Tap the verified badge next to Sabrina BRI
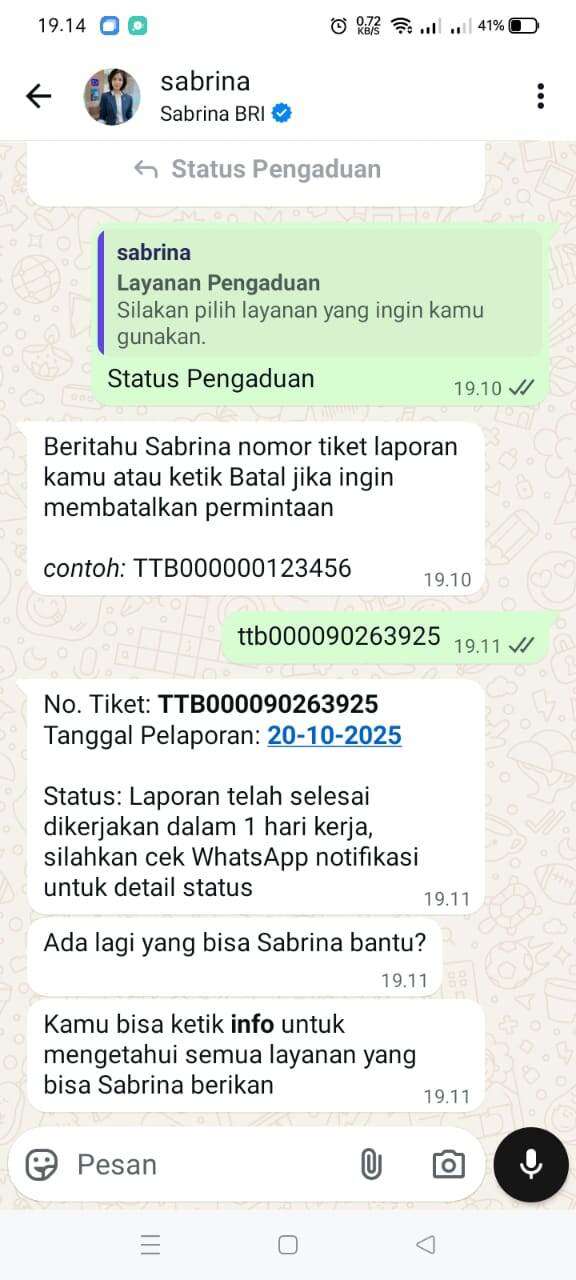Viewport: 576px width, 1280px height. click(282, 113)
